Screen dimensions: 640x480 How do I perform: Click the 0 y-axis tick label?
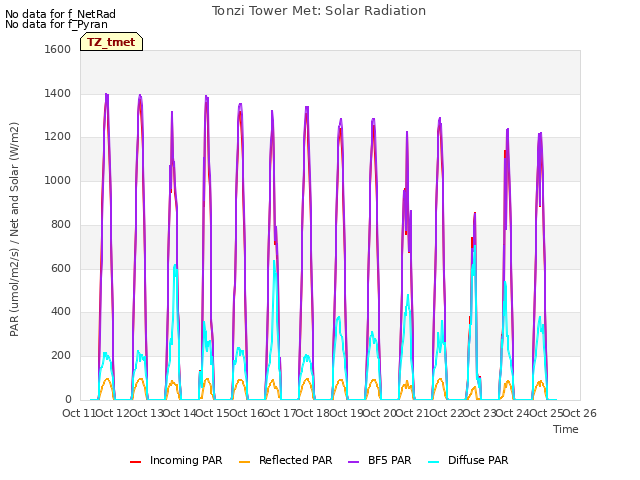tap(68, 400)
